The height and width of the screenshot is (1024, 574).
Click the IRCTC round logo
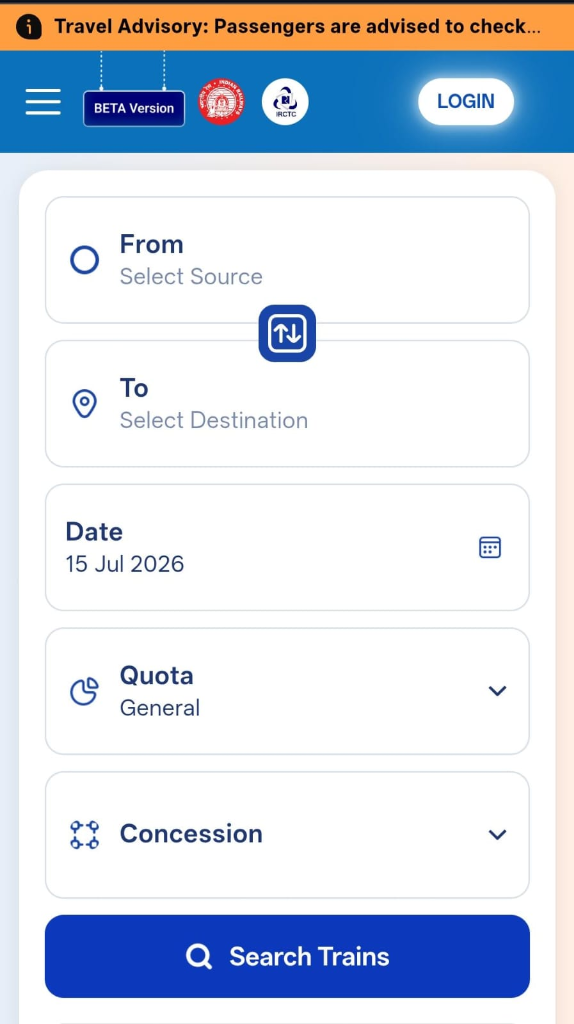pyautogui.click(x=285, y=101)
